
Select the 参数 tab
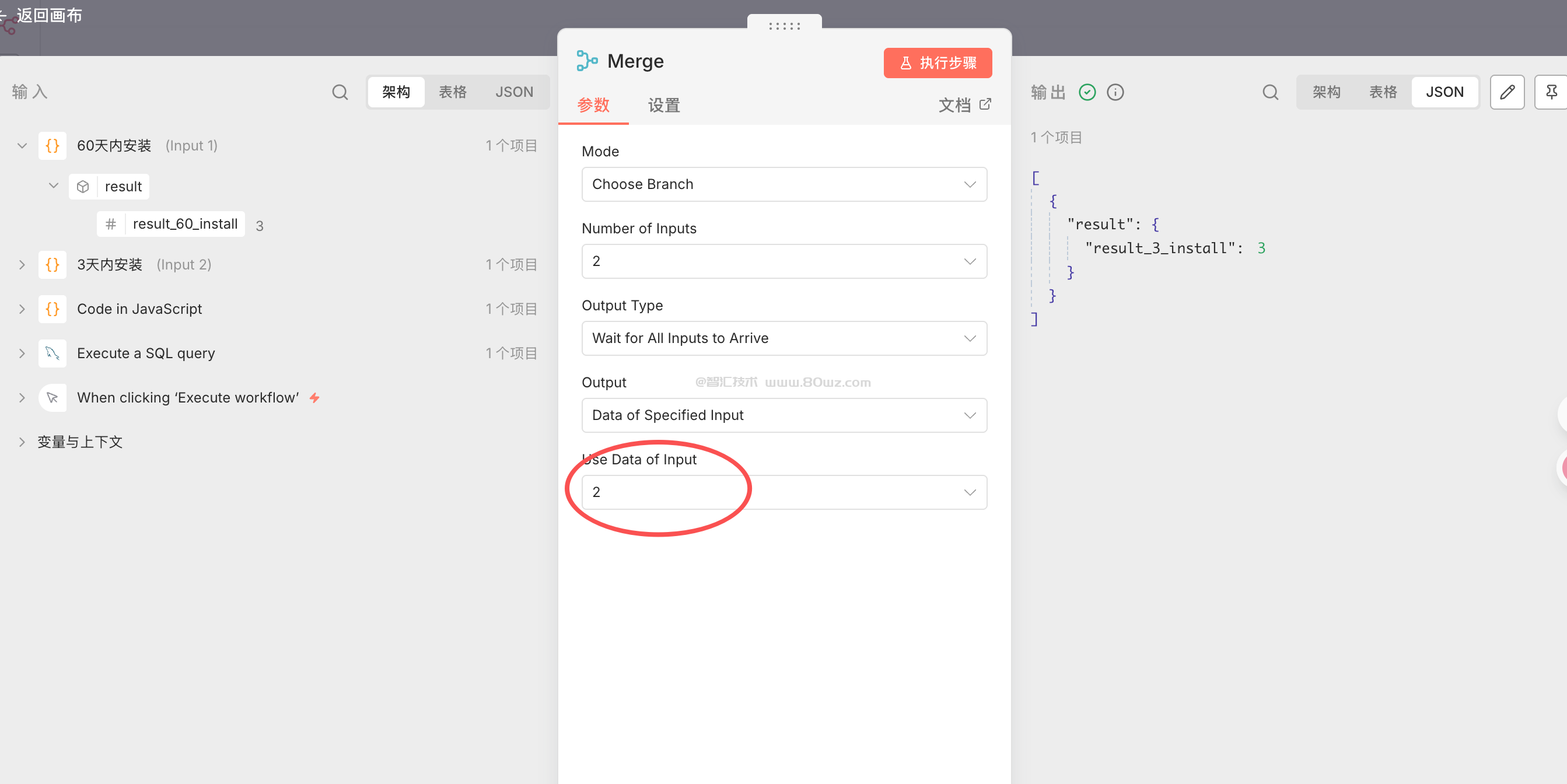point(593,105)
